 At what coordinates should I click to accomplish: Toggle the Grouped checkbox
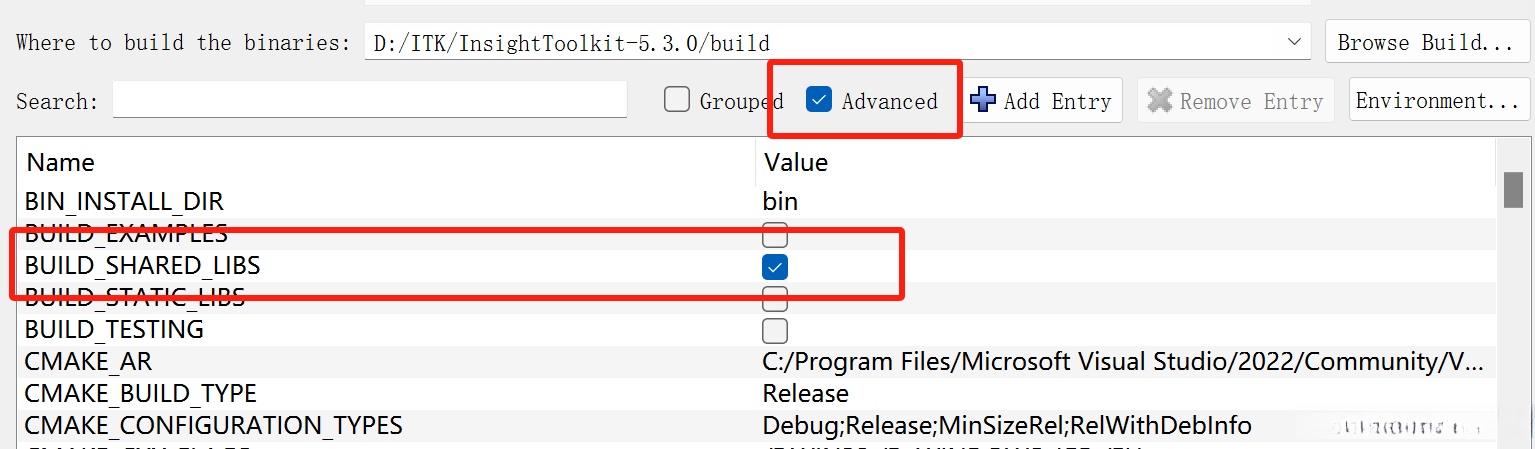click(x=677, y=100)
